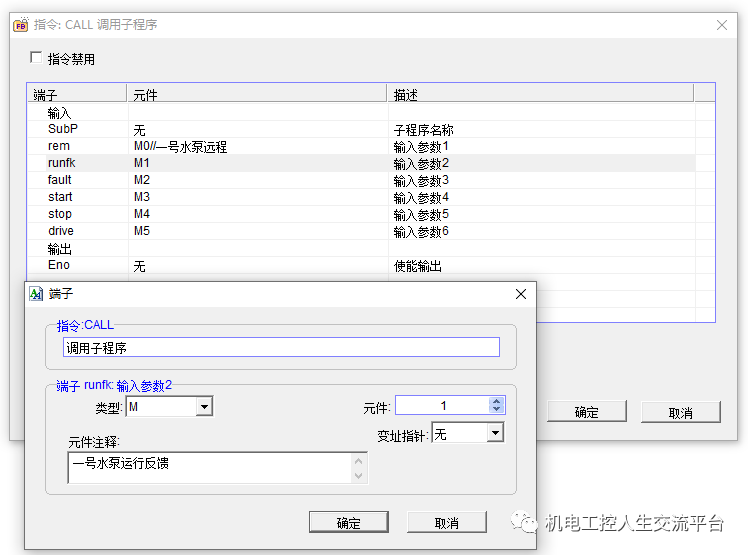Click 取消 in the CALL window
Image resolution: width=748 pixels, height=555 pixels.
[681, 411]
